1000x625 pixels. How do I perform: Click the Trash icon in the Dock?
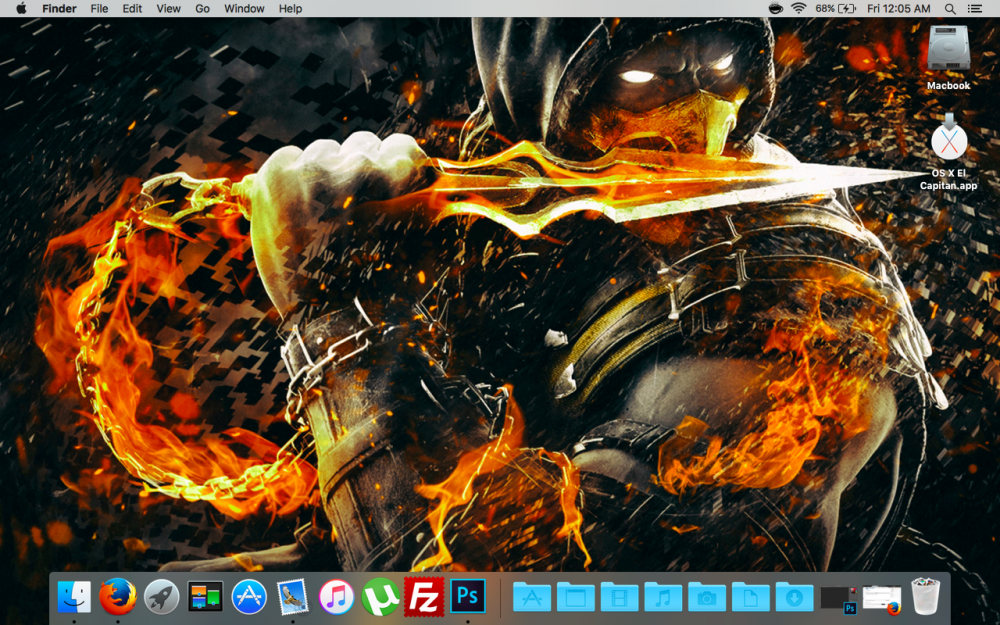[925, 597]
